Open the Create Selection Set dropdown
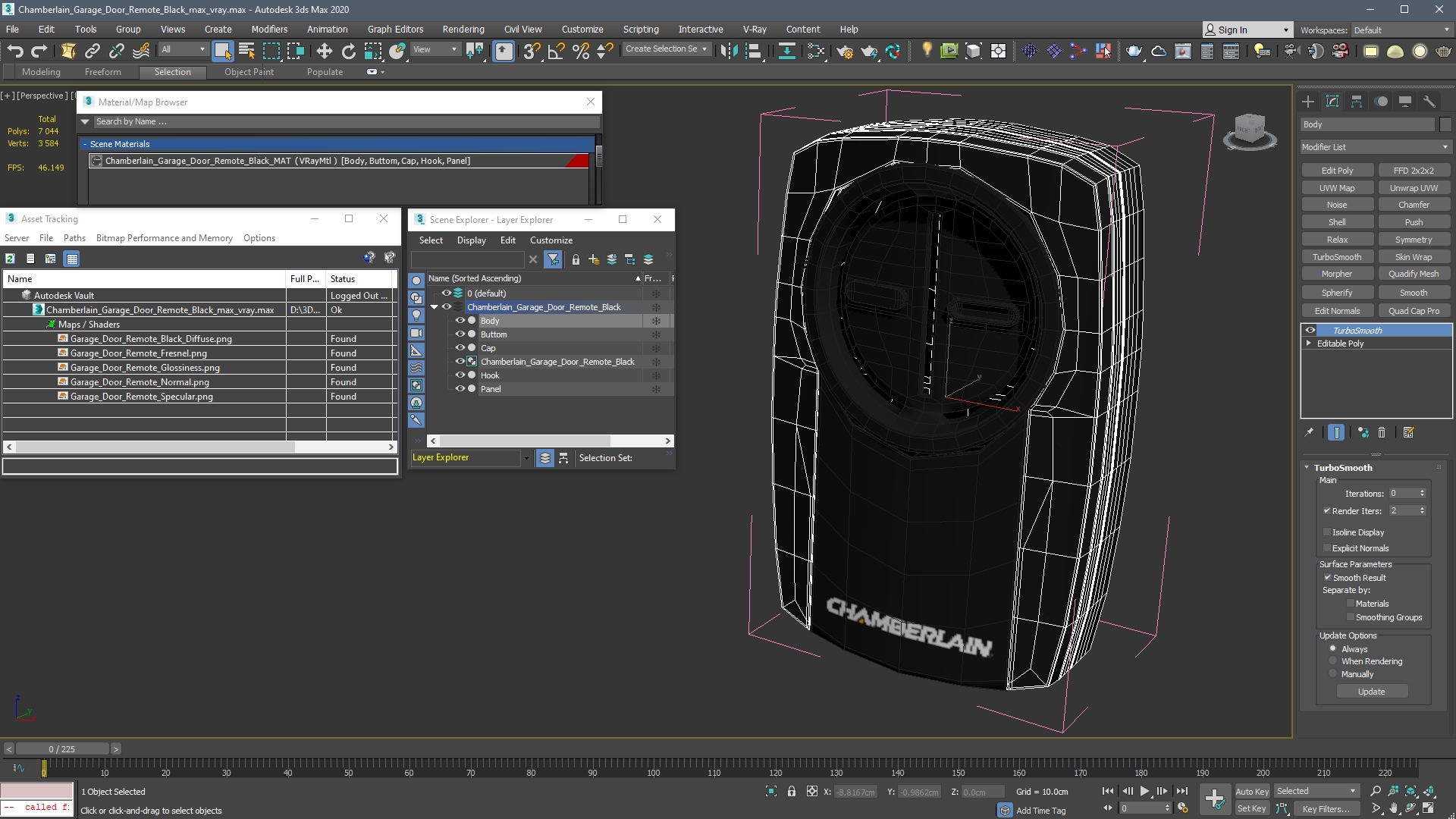1456x819 pixels. pos(667,49)
